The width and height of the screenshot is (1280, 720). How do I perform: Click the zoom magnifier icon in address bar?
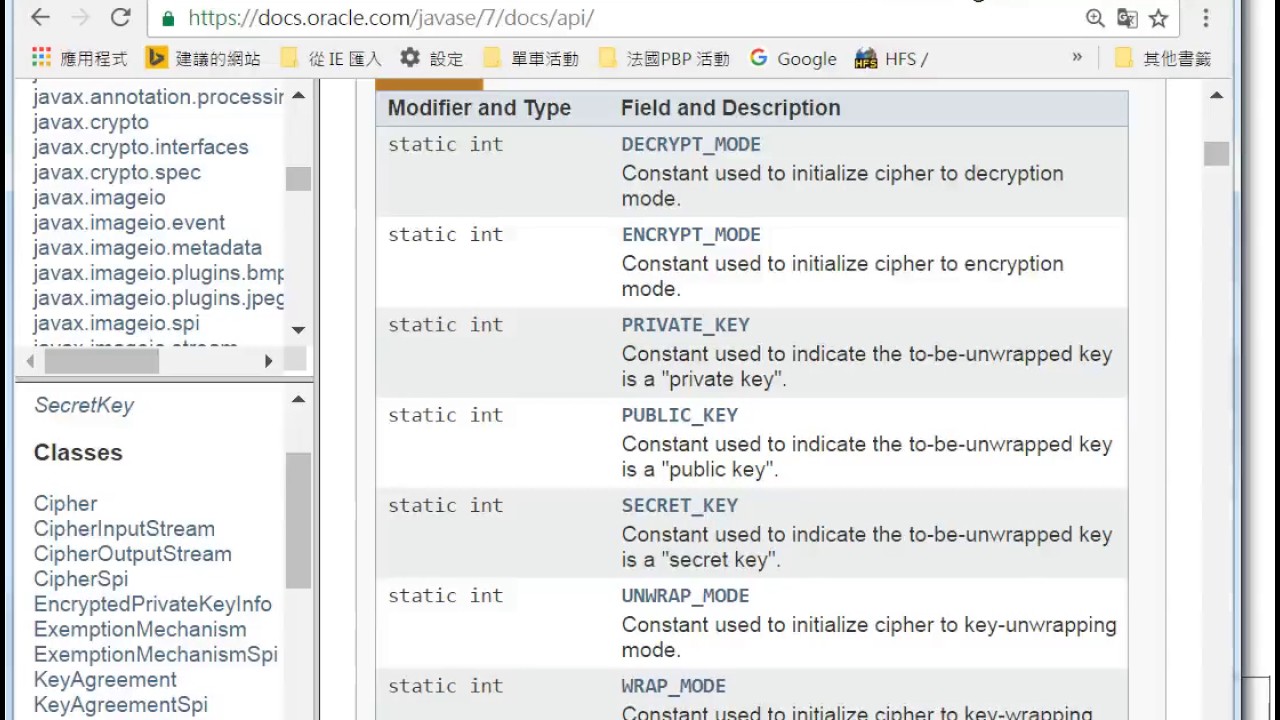pos(1095,18)
